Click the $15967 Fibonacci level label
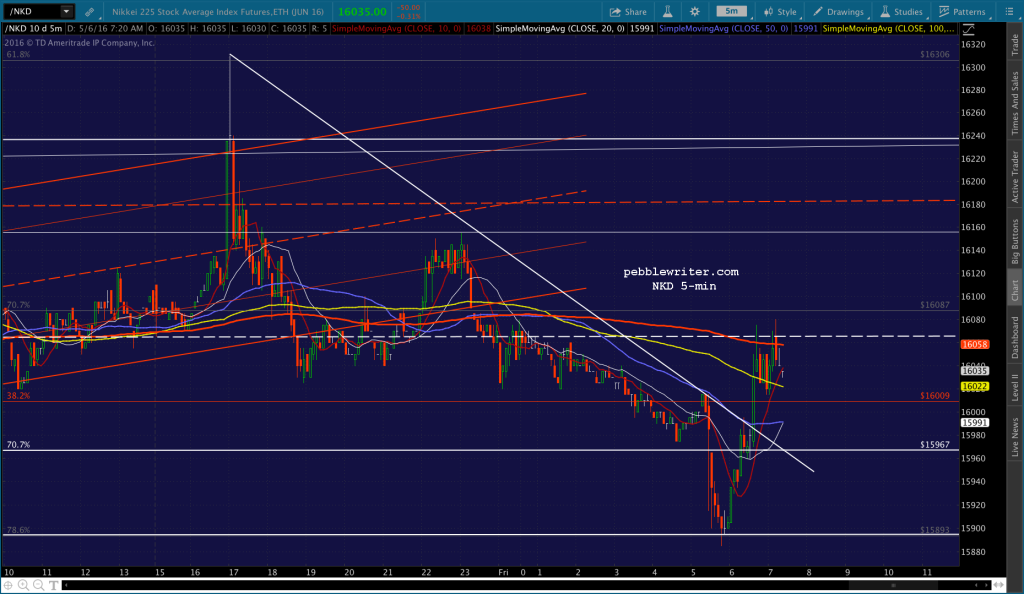The height and width of the screenshot is (594, 1024). pyautogui.click(x=935, y=445)
